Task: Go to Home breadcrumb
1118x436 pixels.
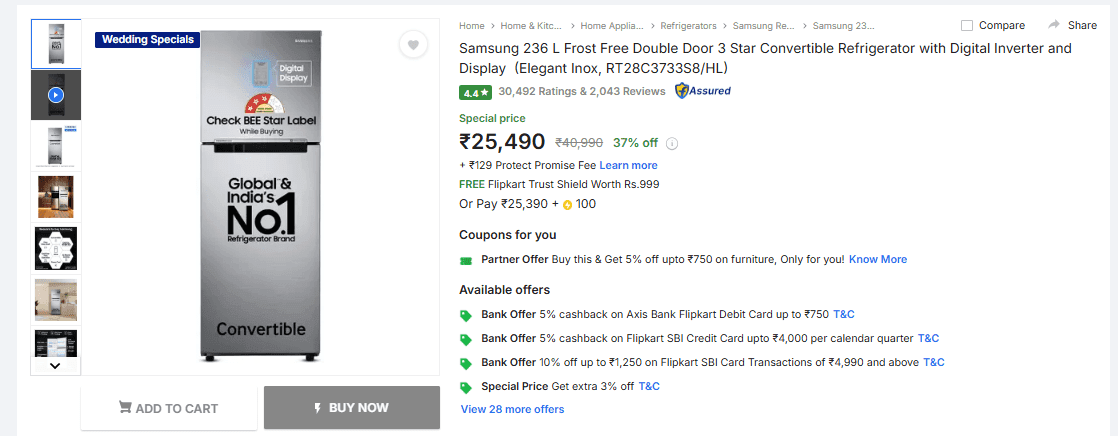Action: 472,25
